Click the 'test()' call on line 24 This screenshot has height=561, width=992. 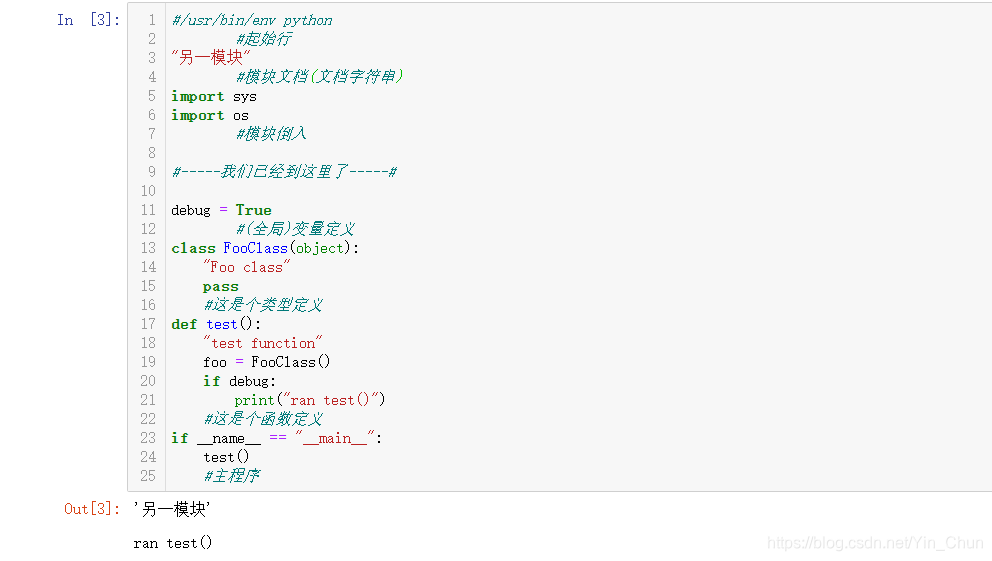pos(226,457)
